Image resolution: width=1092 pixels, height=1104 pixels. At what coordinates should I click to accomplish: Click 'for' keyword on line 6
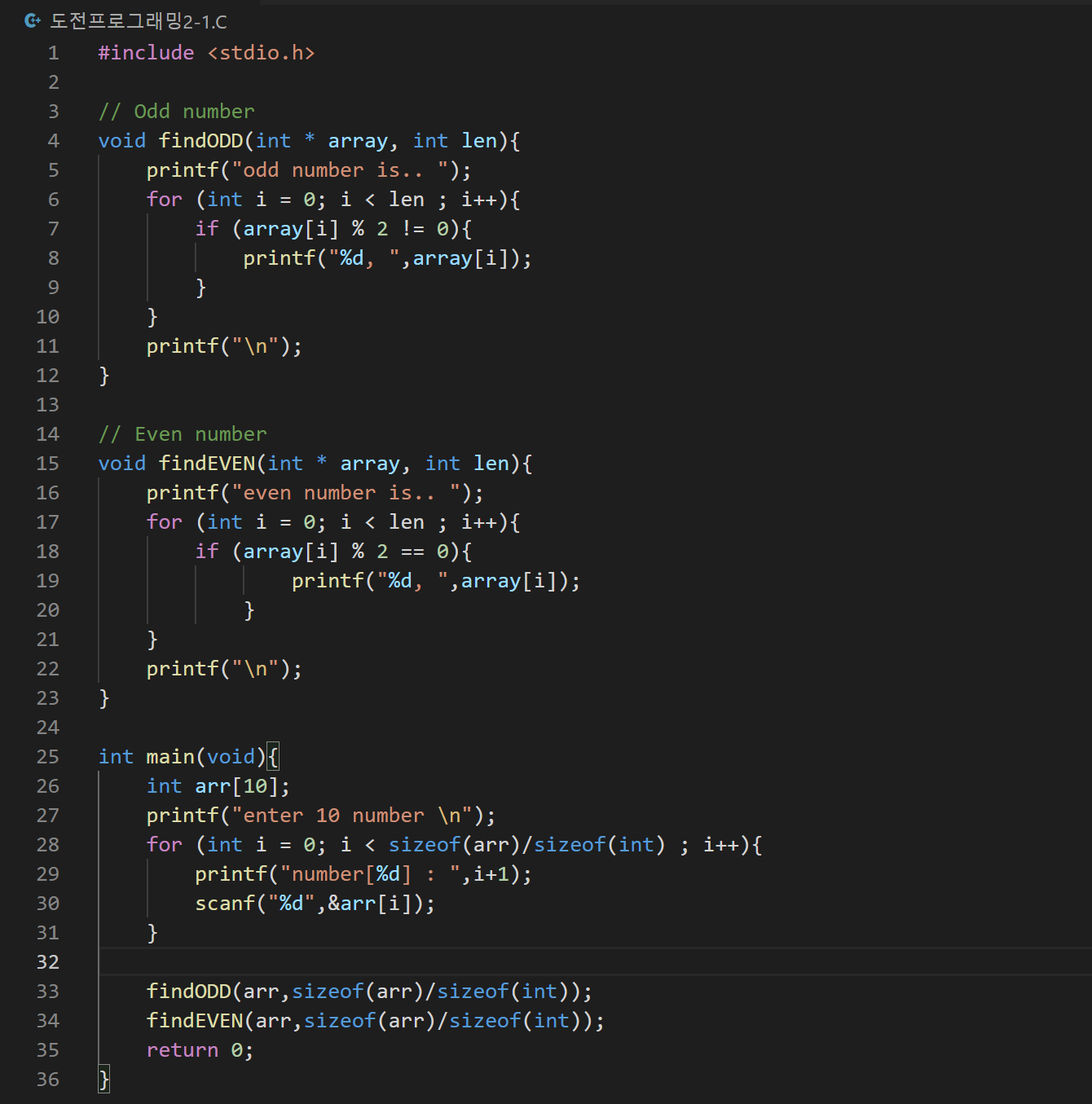[165, 200]
